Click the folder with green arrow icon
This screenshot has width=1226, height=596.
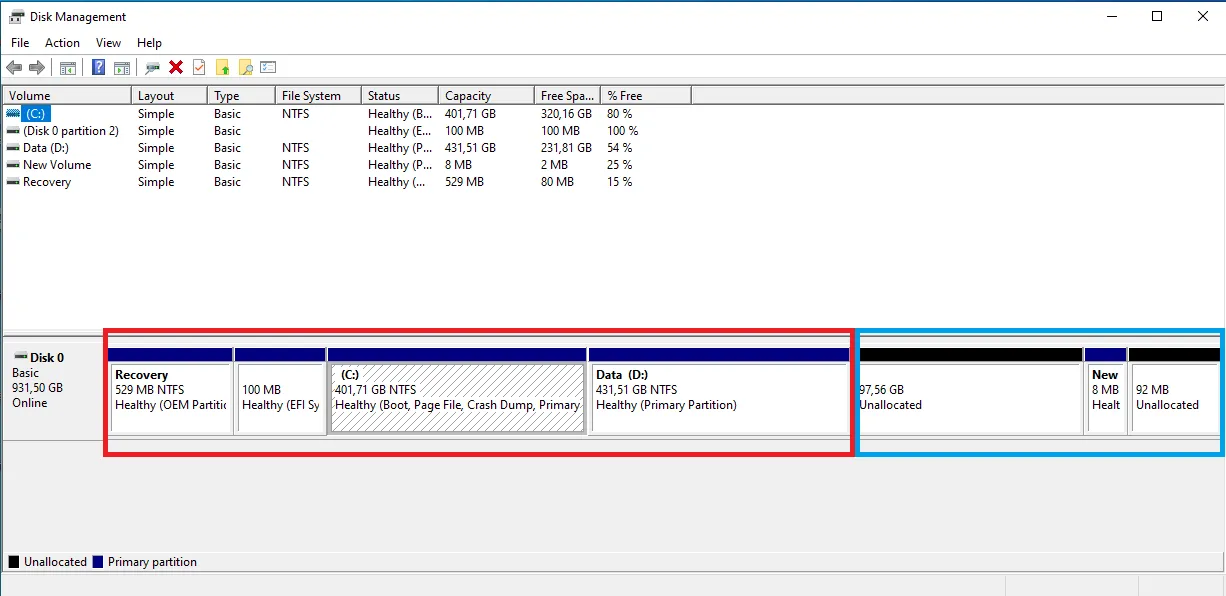(222, 68)
